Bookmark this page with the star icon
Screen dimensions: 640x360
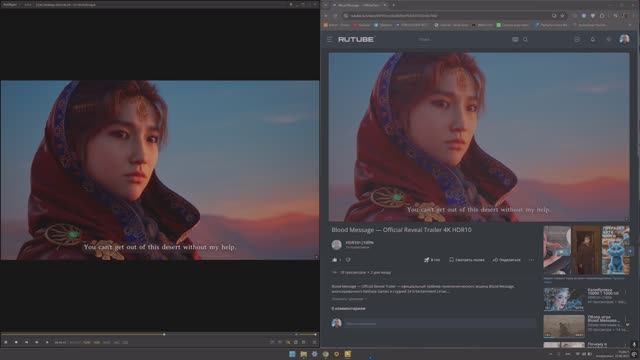(562, 16)
